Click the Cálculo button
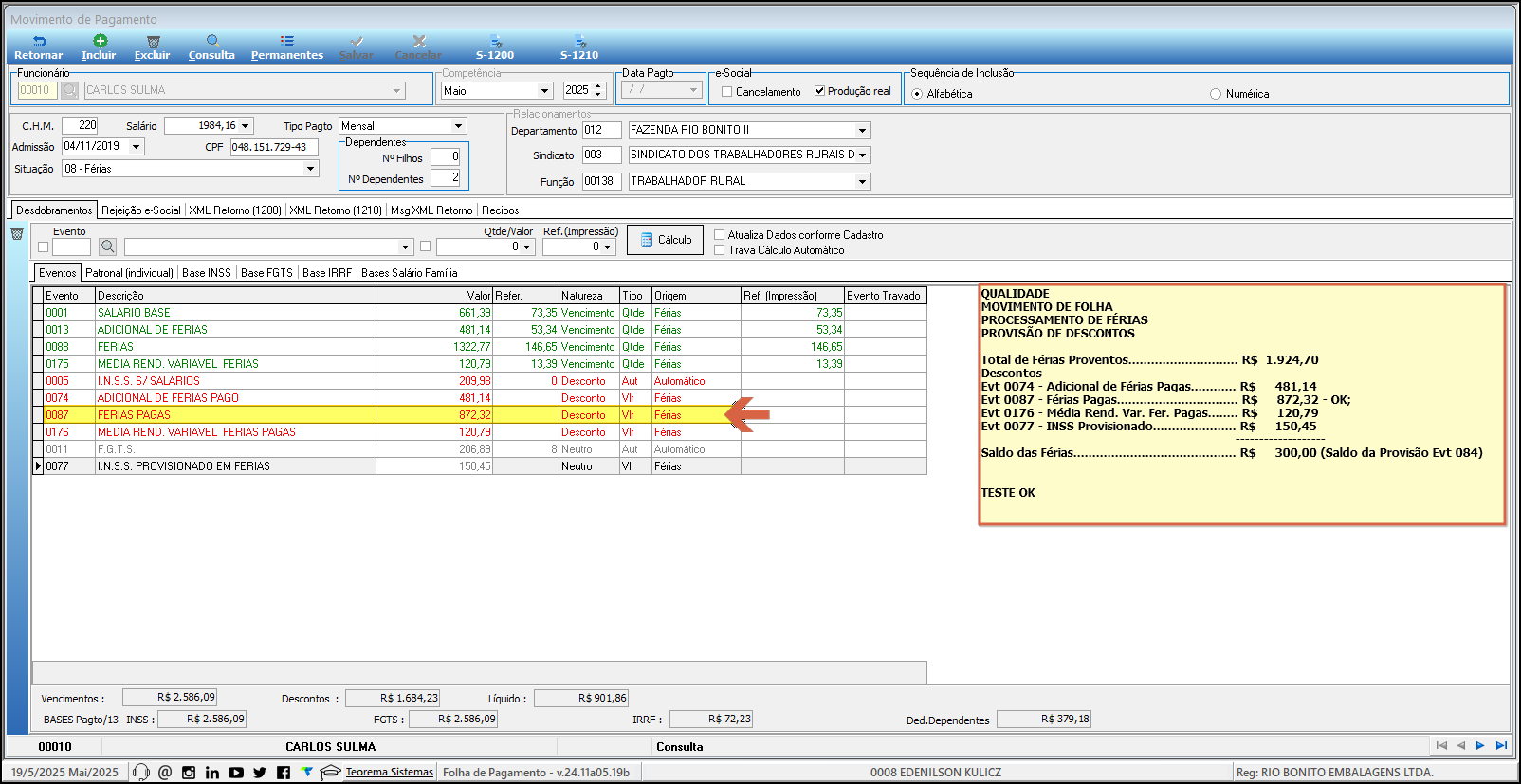The width and height of the screenshot is (1521, 784). coord(666,240)
